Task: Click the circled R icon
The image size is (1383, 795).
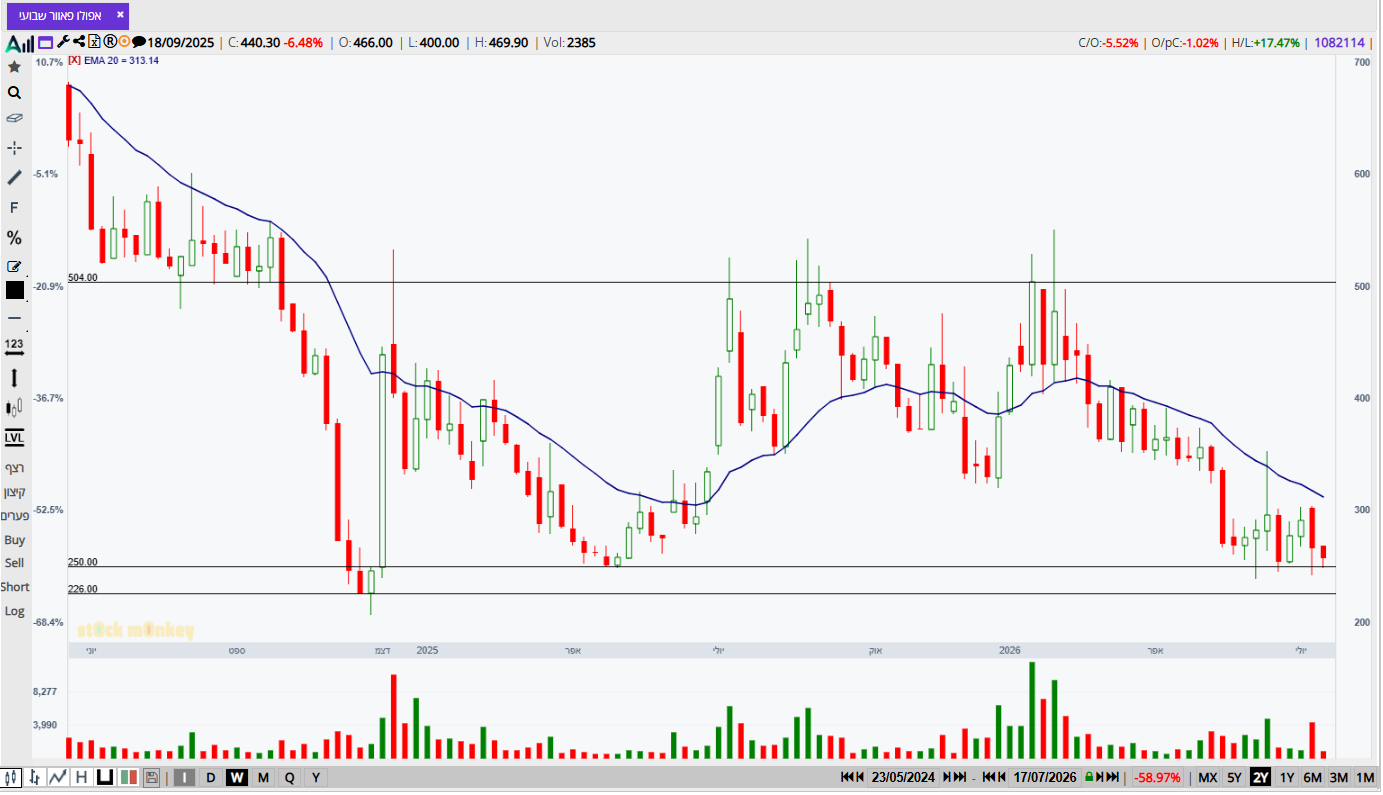Action: pos(109,42)
